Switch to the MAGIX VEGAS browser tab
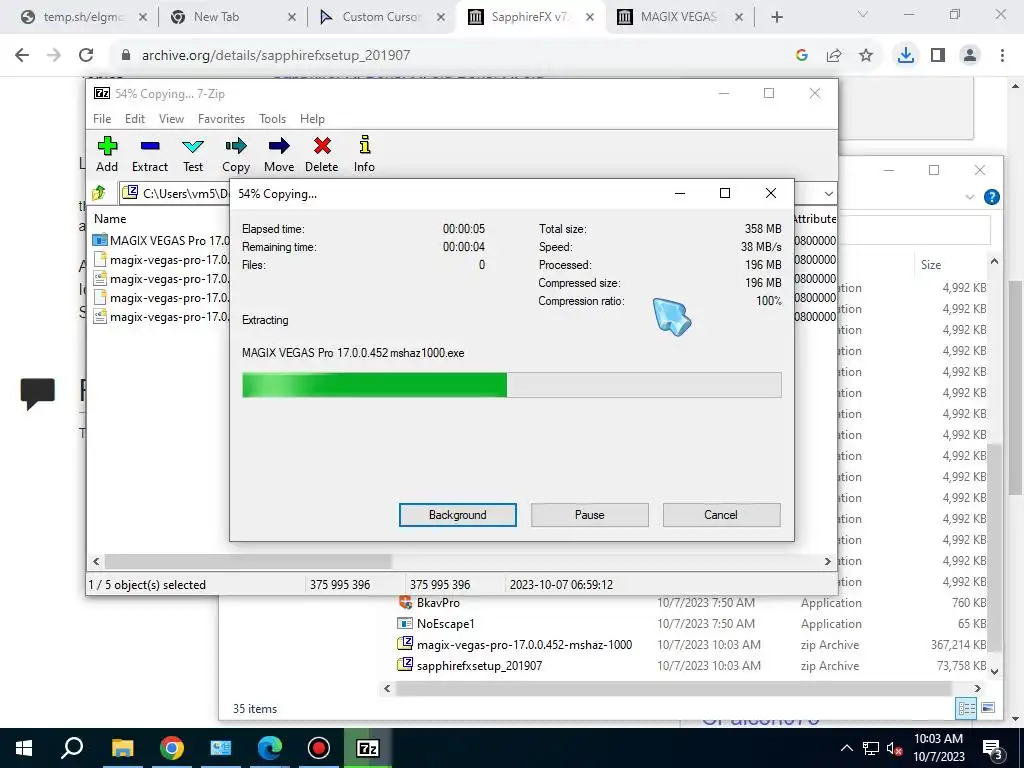Screen dimensions: 1024x768 pyautogui.click(x=680, y=17)
